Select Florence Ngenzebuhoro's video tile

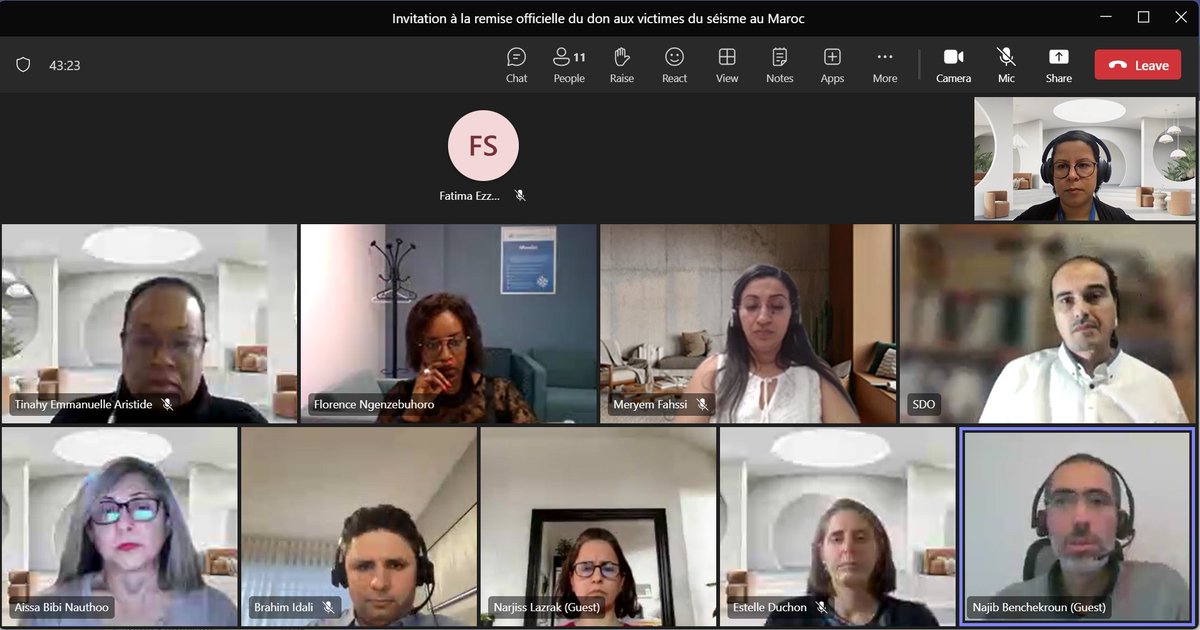pos(449,324)
